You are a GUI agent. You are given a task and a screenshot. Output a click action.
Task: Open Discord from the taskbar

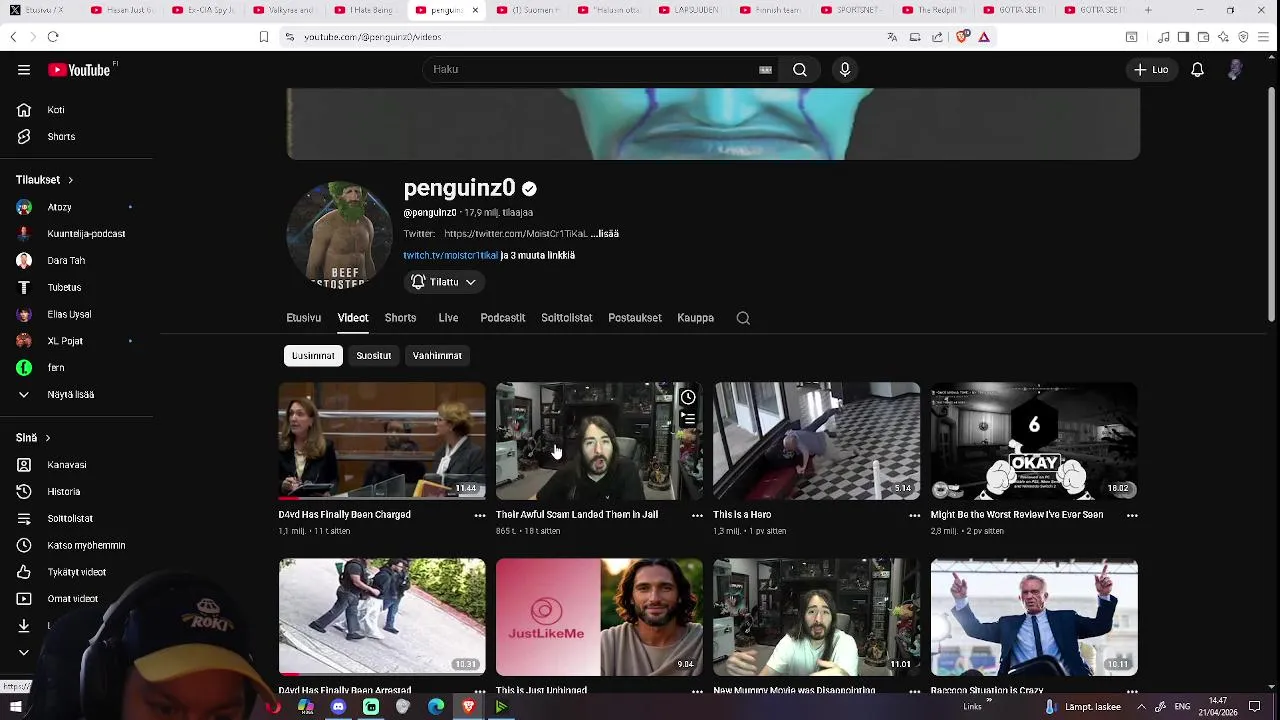(x=338, y=707)
